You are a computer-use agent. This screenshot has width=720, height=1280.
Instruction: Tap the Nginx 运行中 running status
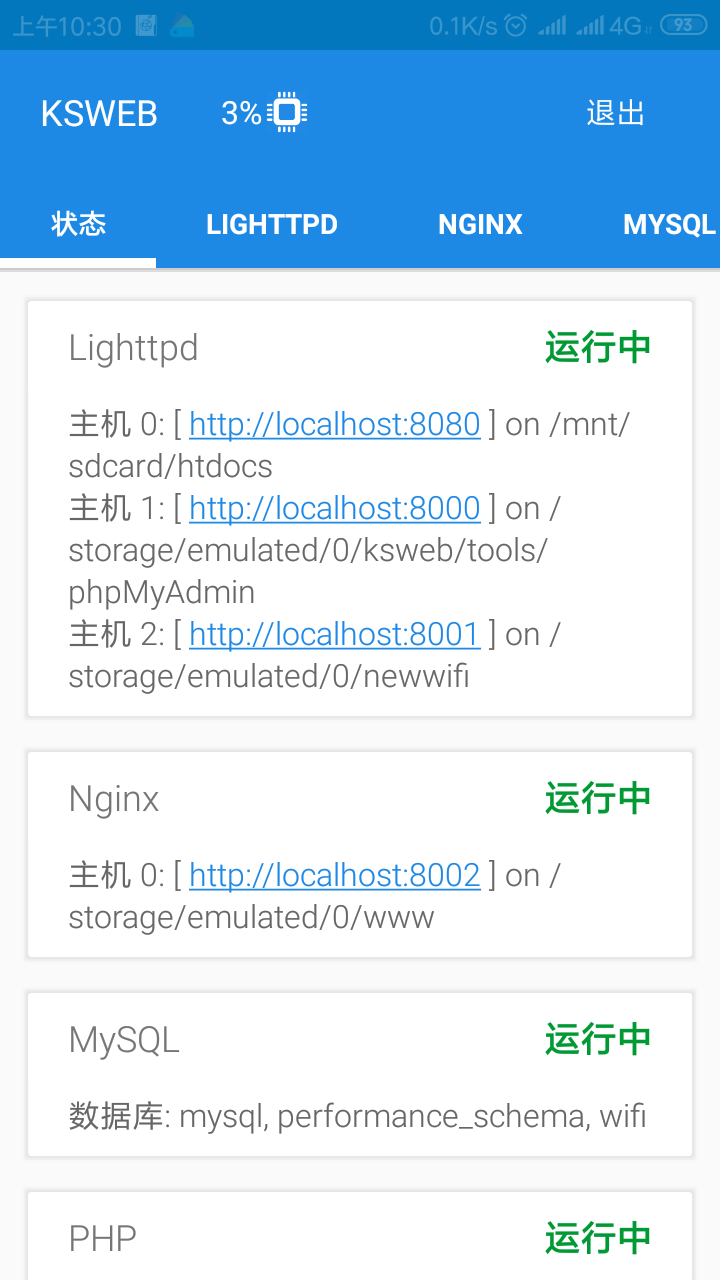pos(598,799)
